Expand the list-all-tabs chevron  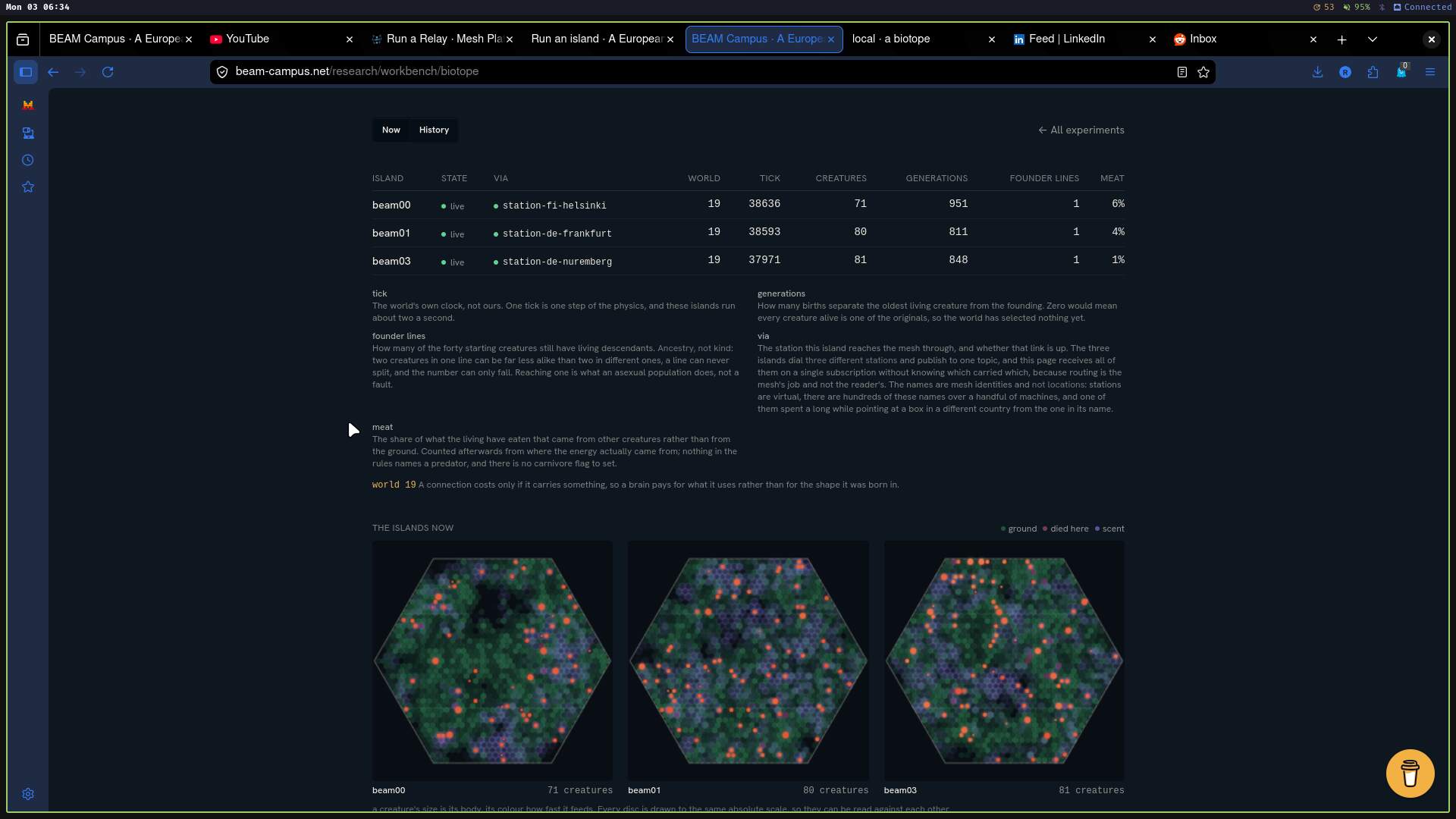1373,39
